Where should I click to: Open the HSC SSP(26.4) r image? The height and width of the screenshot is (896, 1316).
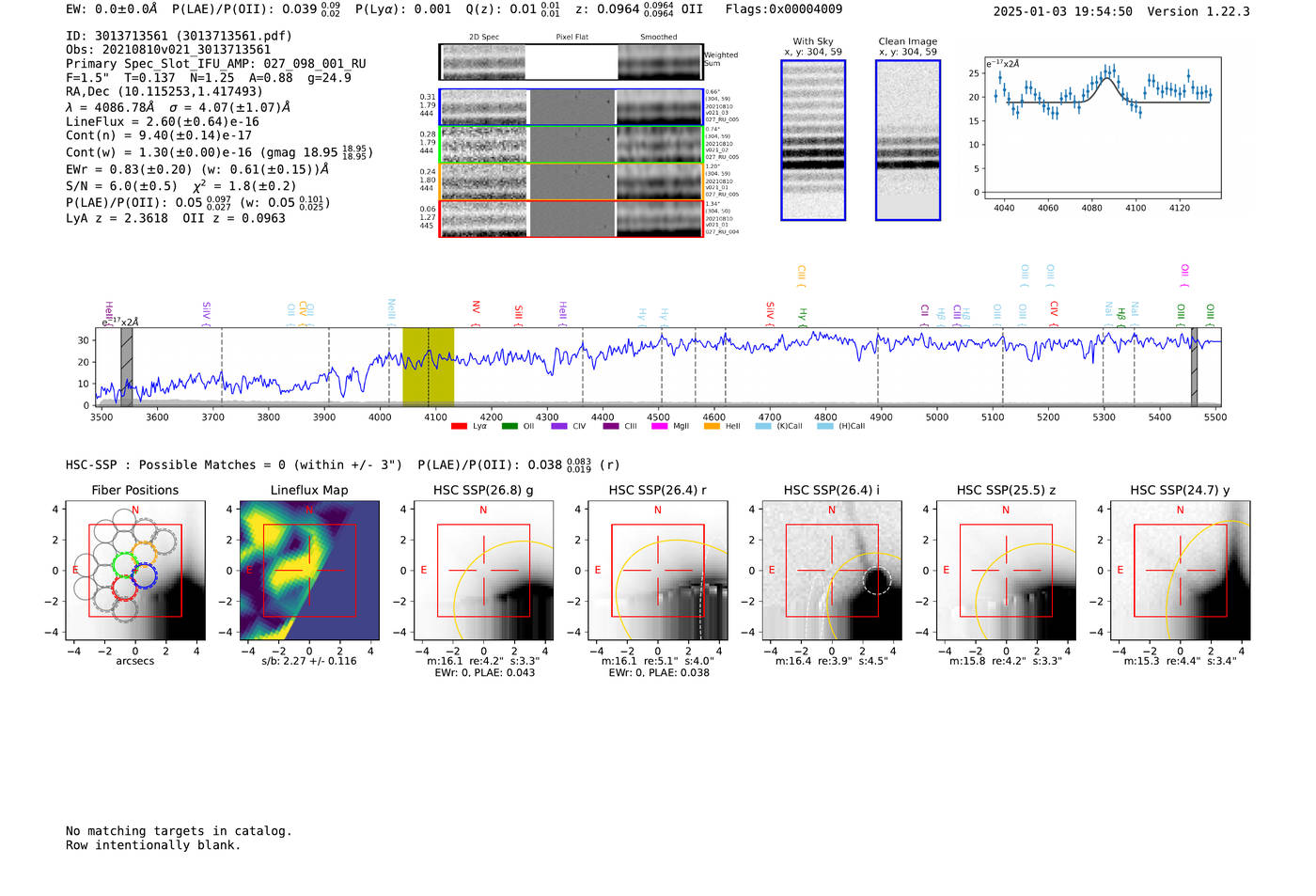[658, 571]
